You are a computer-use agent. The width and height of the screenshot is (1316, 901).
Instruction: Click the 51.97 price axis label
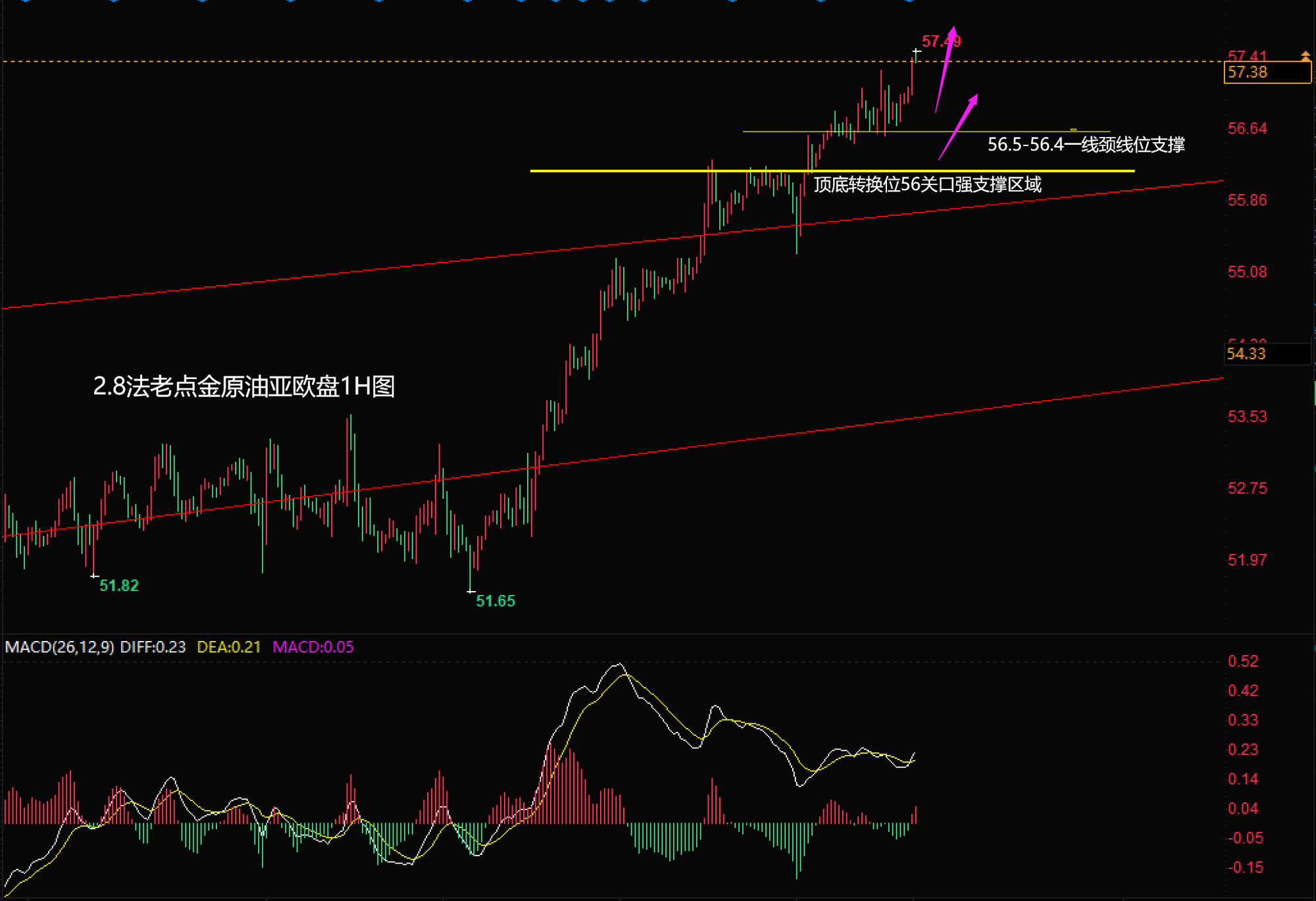pos(1247,560)
